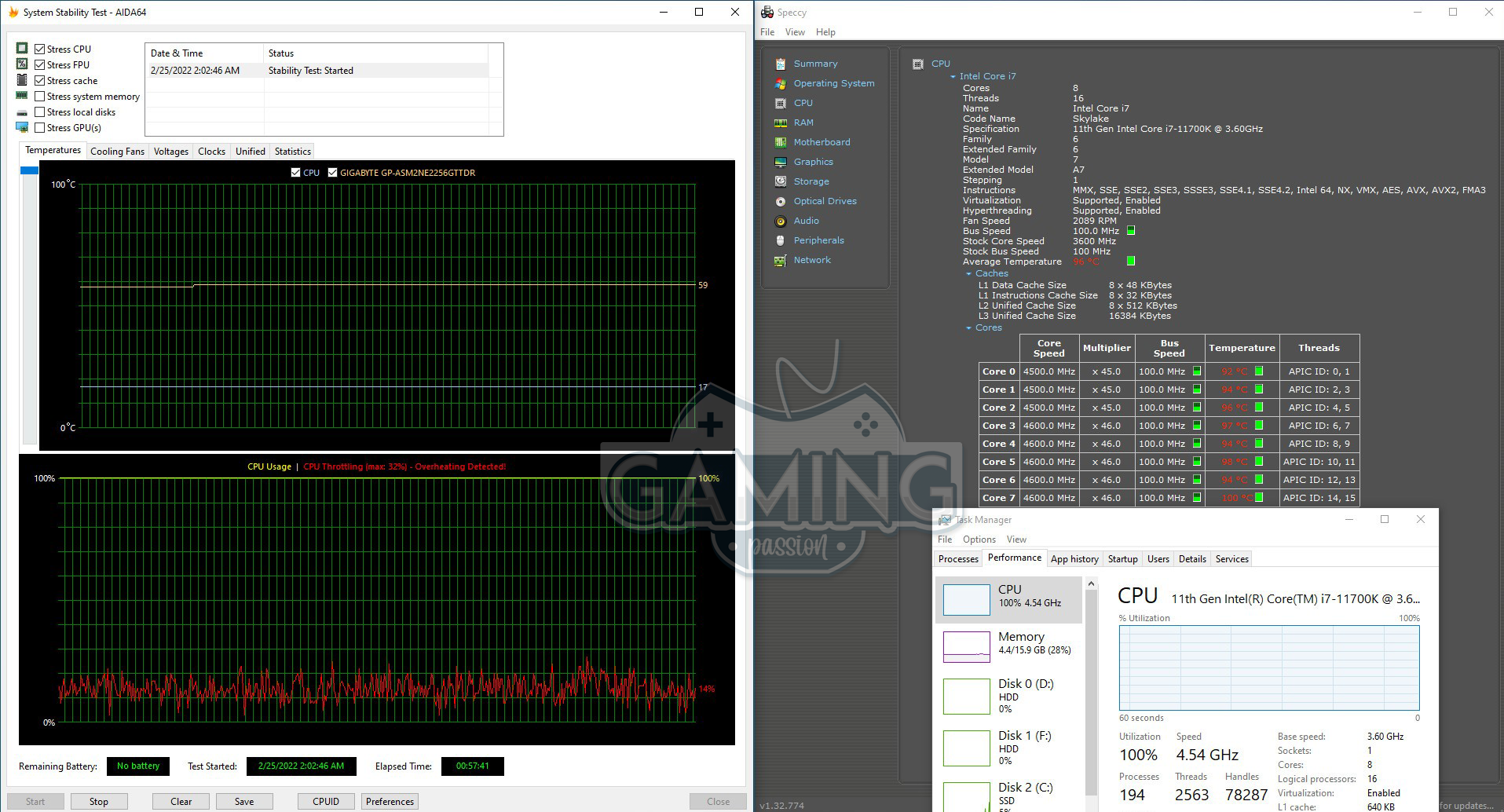Select the Operating System icon in sidebar
This screenshot has width=1504, height=812.
tap(780, 83)
